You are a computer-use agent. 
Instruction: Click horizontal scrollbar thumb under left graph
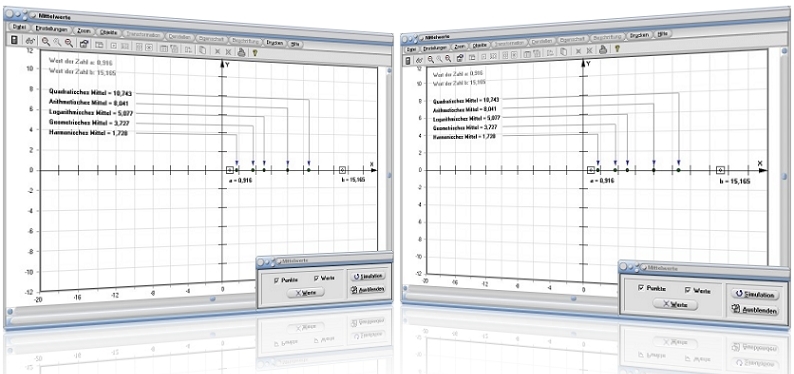(213, 299)
